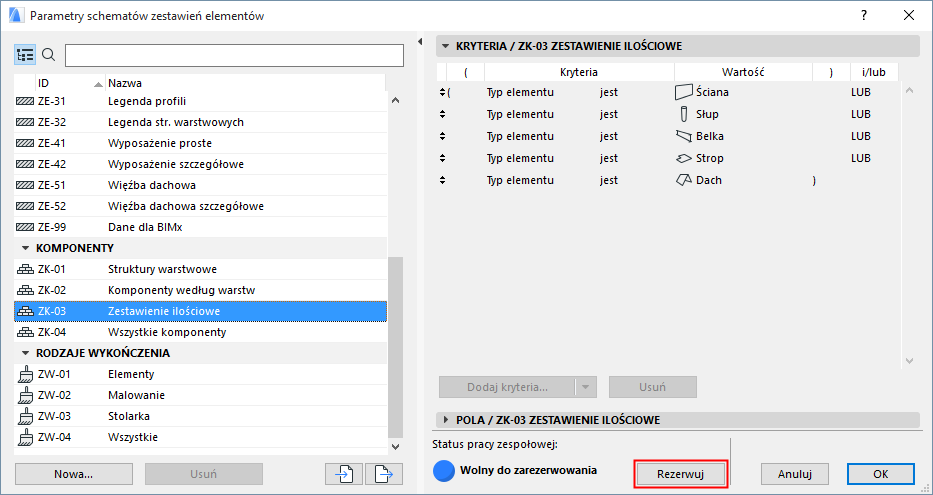Toggle the tree view display icon
Viewport: 933px width, 495px height.
[25, 55]
